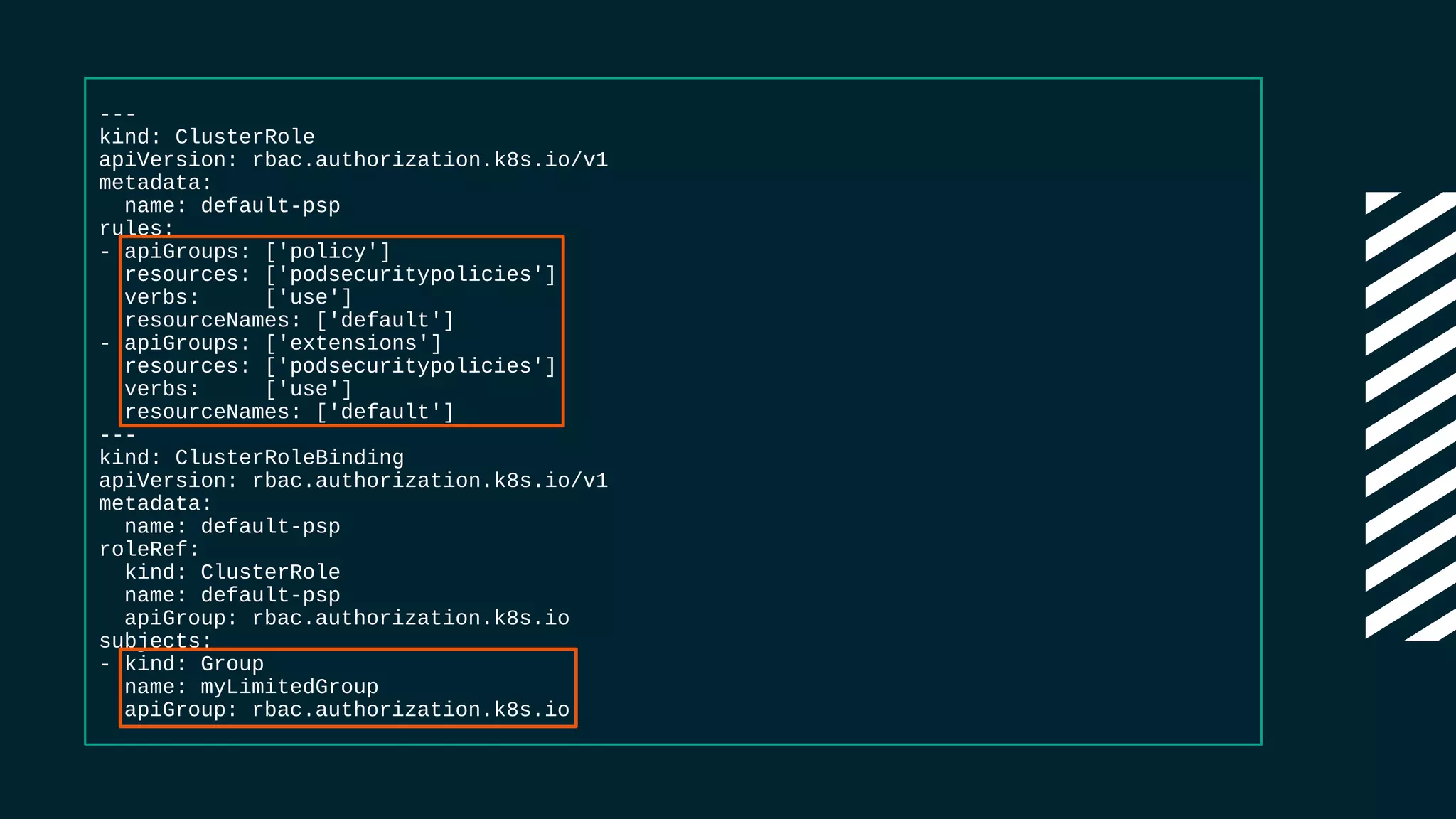Click the 'subjects:' line
The width and height of the screenshot is (1456, 819).
(x=156, y=641)
